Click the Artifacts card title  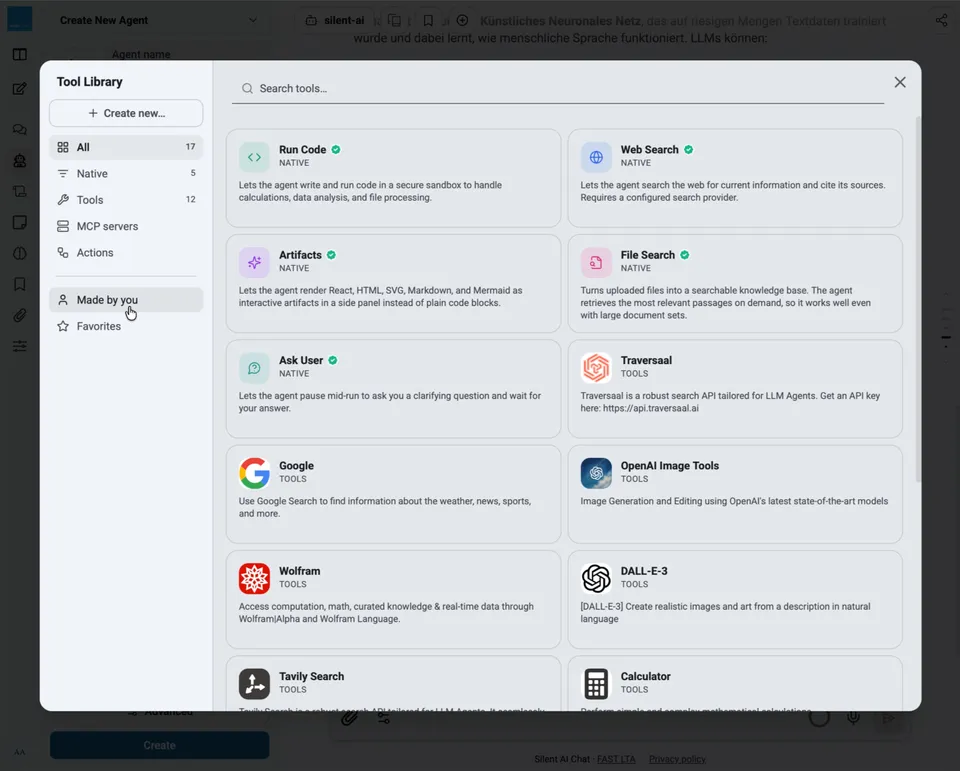click(x=300, y=255)
